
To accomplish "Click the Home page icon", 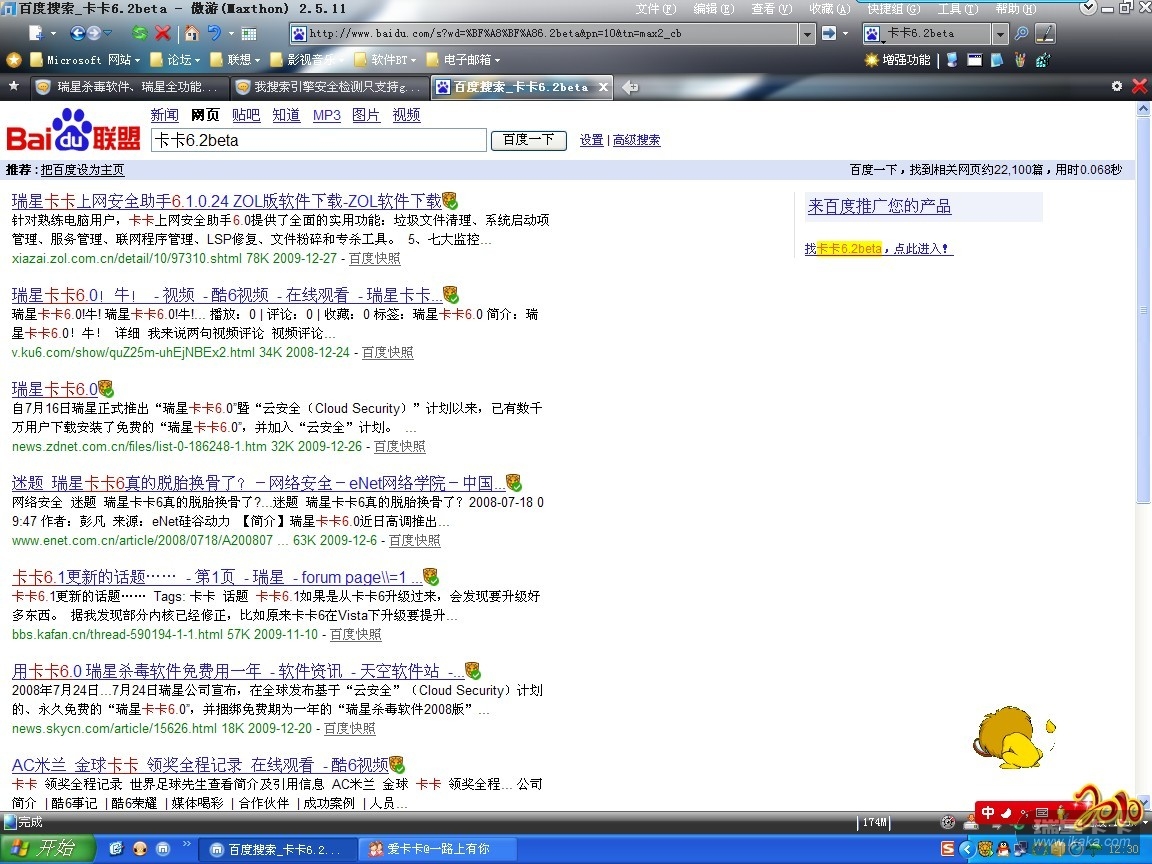I will 192,33.
